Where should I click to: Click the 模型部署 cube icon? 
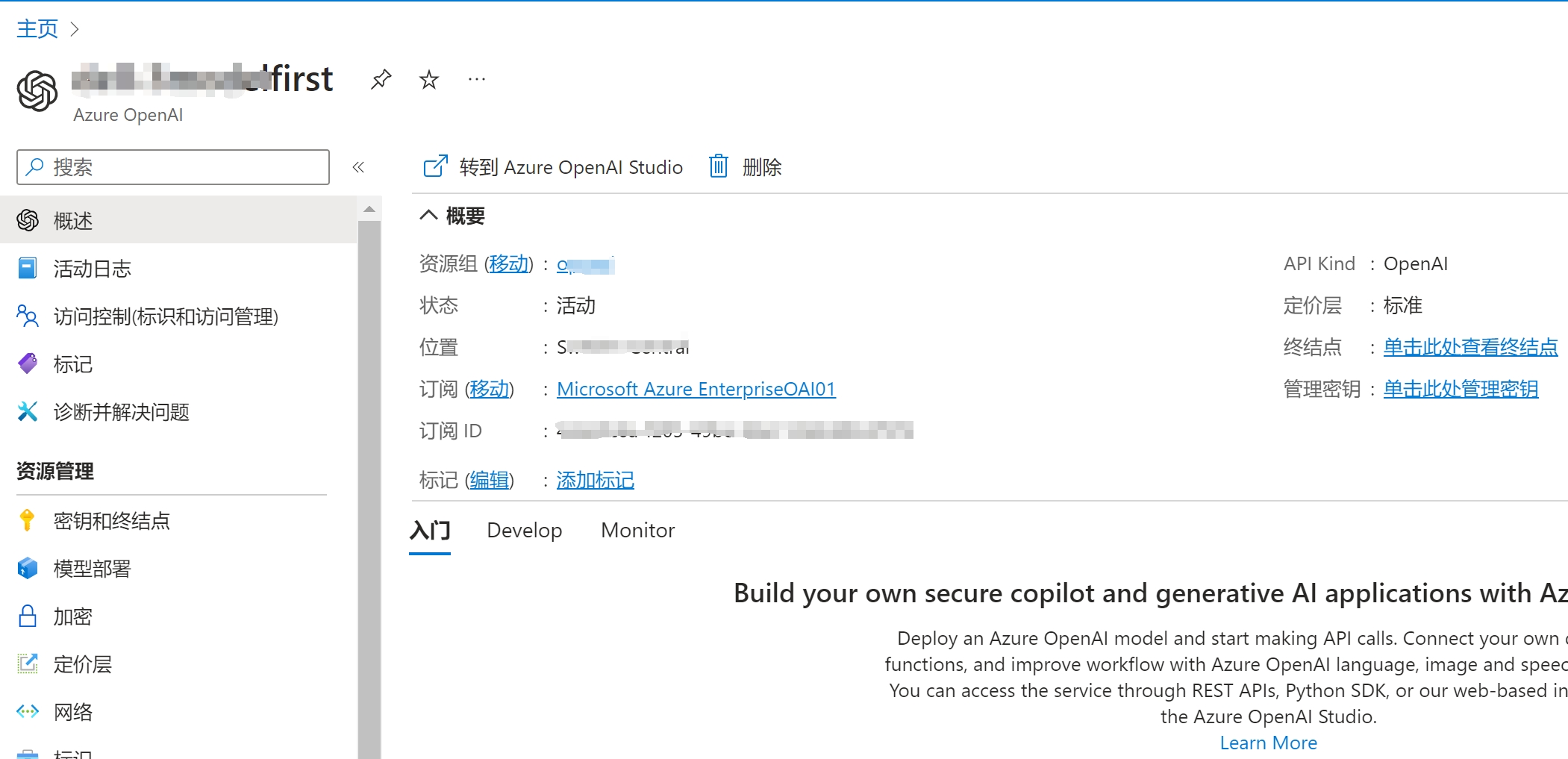(x=28, y=568)
